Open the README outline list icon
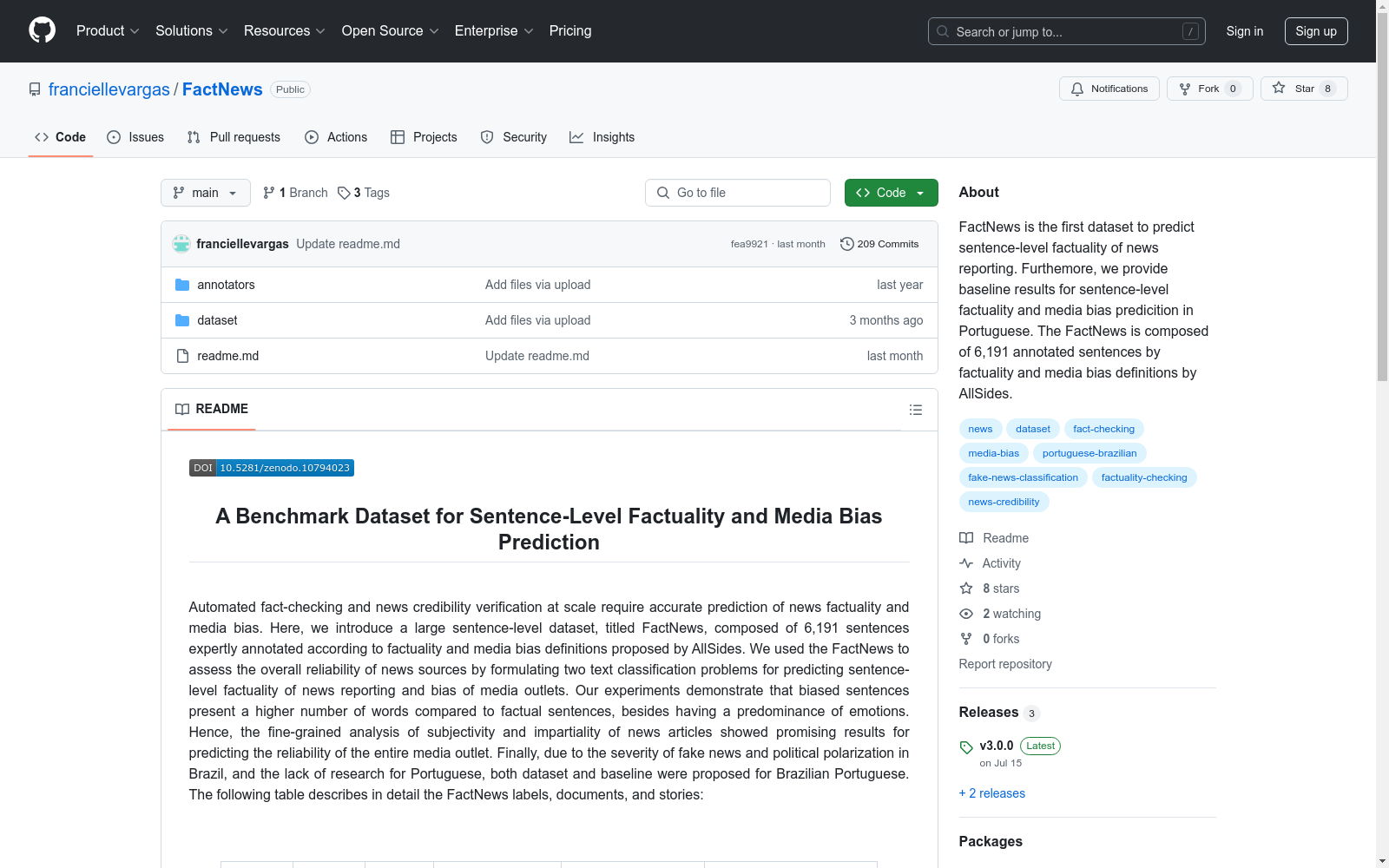 pos(916,410)
